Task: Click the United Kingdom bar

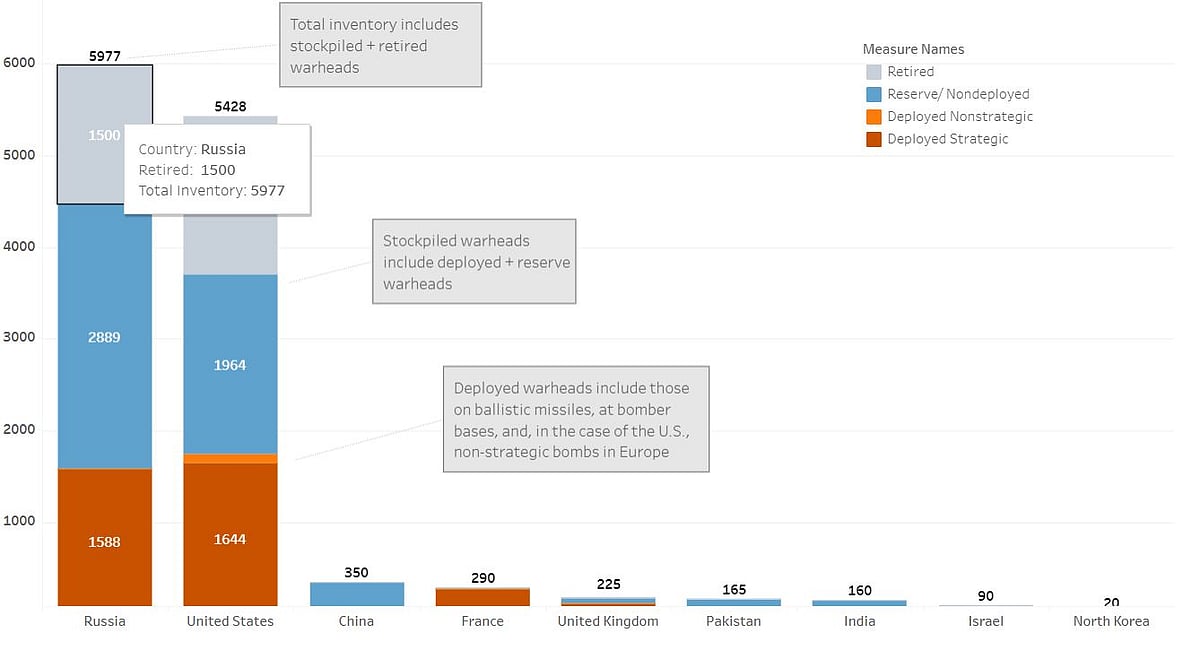Action: click(608, 601)
